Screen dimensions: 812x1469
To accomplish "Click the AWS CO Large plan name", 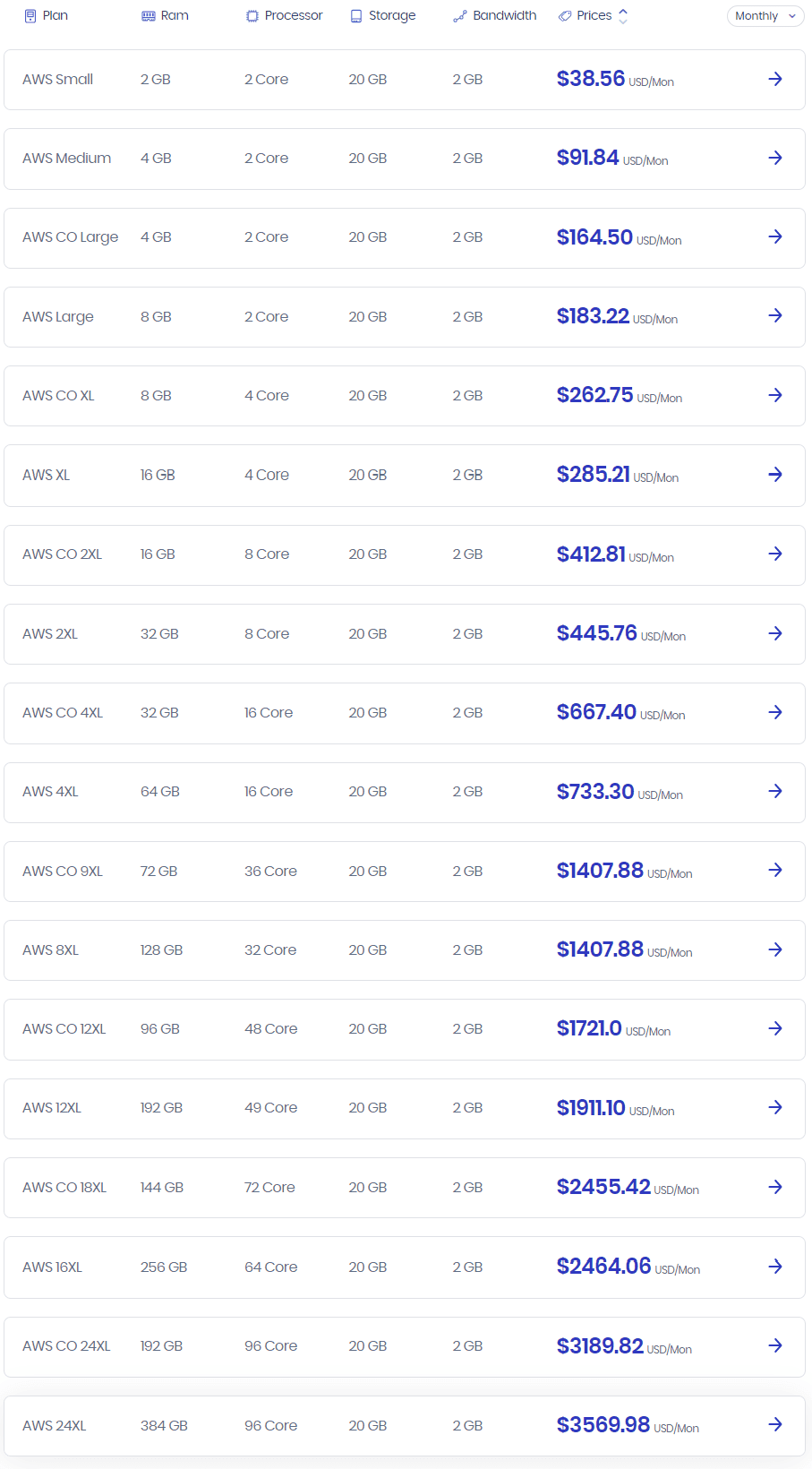I will tap(71, 237).
